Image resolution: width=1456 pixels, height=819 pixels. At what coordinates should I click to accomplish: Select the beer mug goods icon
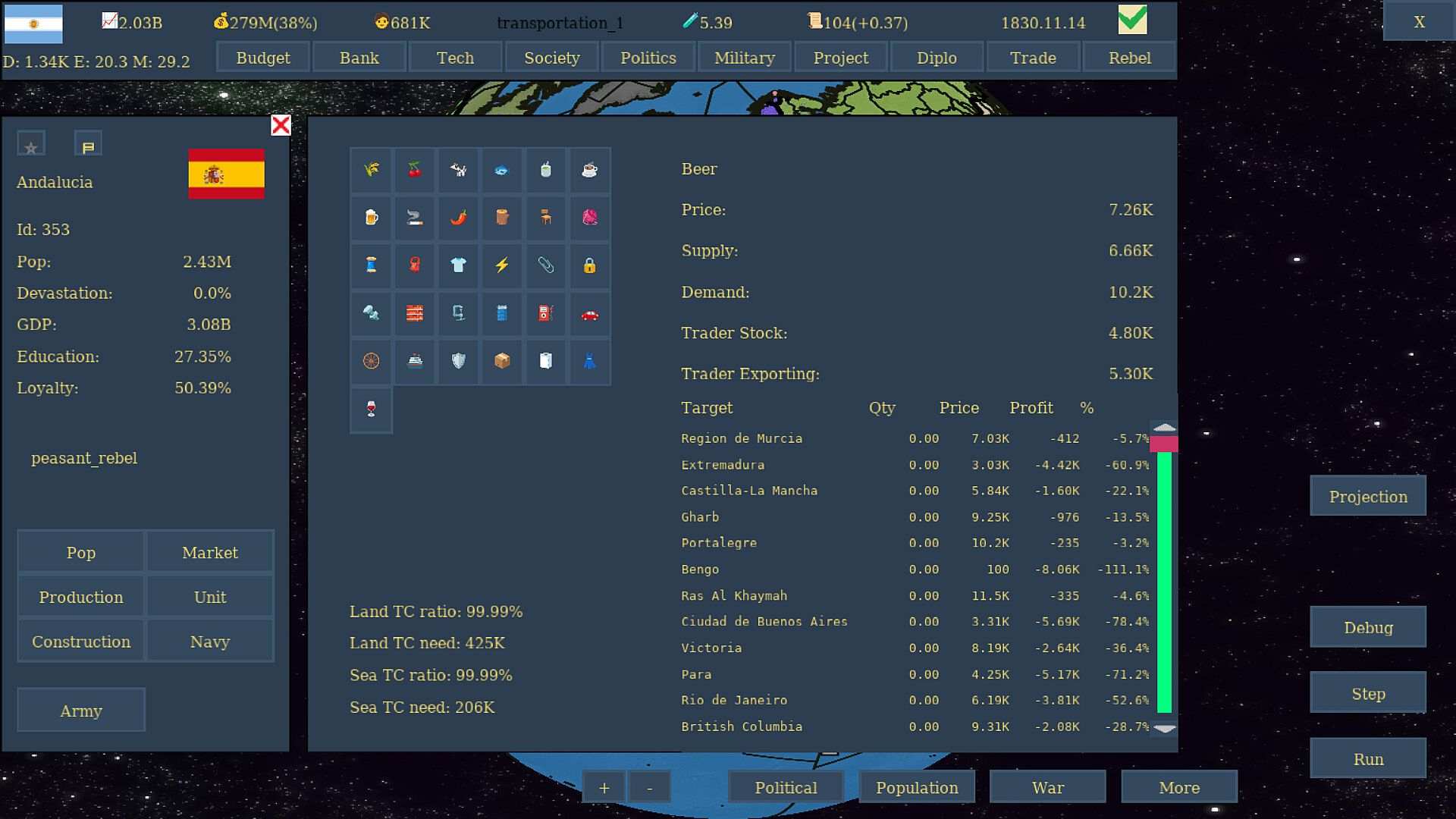pos(371,218)
